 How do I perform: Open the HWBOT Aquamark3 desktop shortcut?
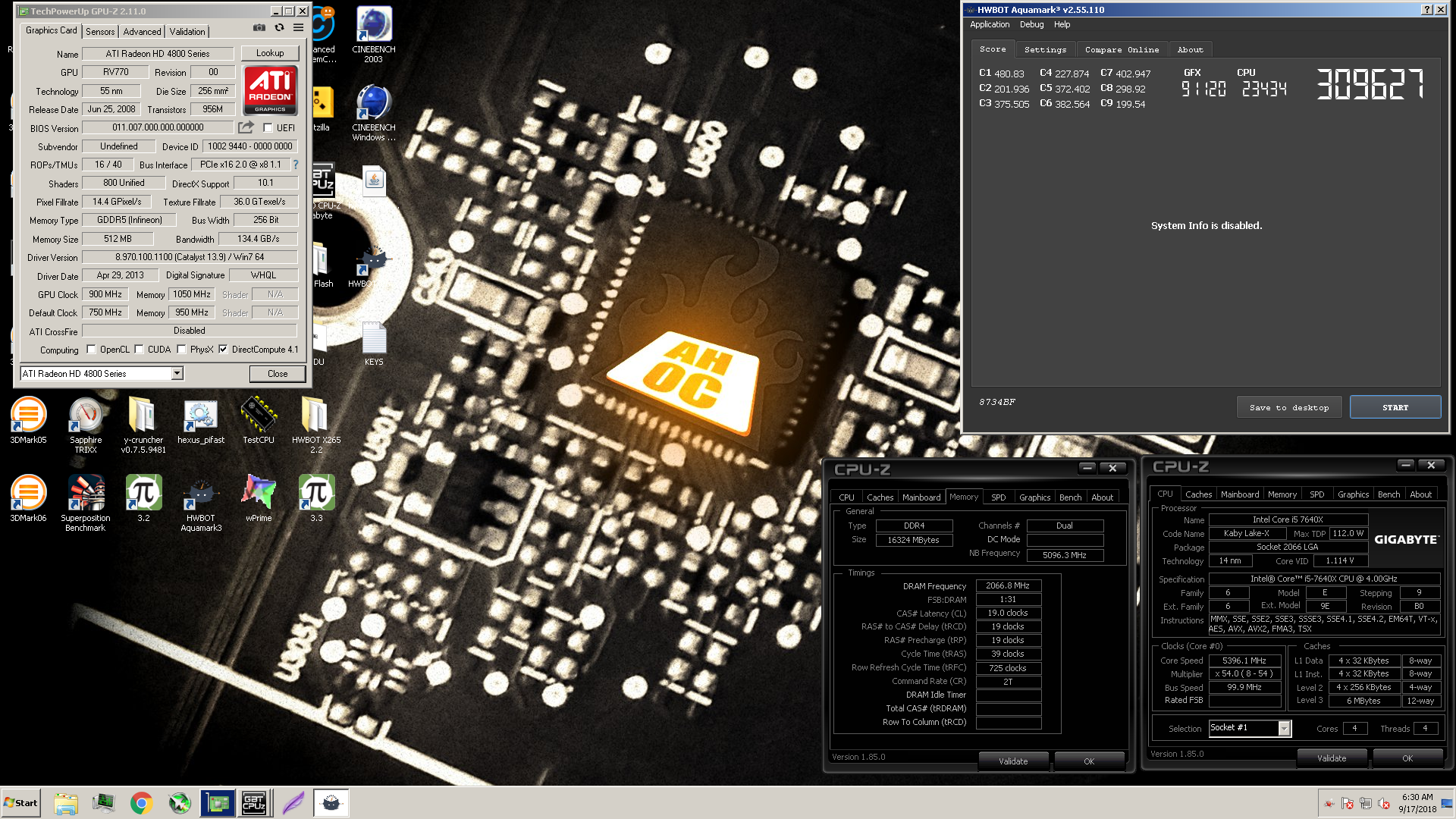[x=201, y=504]
